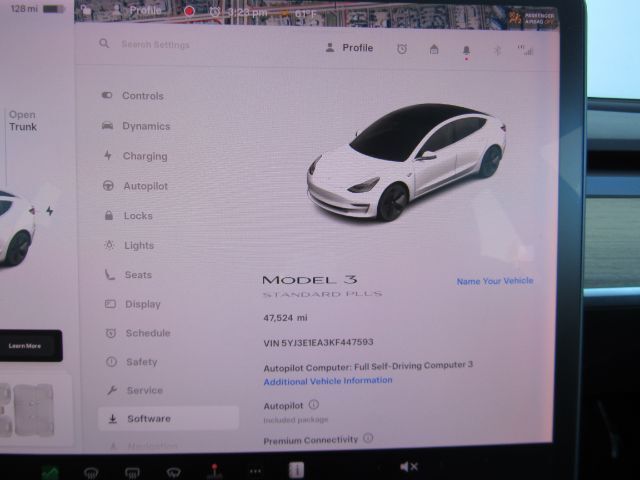The image size is (640, 480).
Task: Open the Controls settings menu
Action: point(141,96)
